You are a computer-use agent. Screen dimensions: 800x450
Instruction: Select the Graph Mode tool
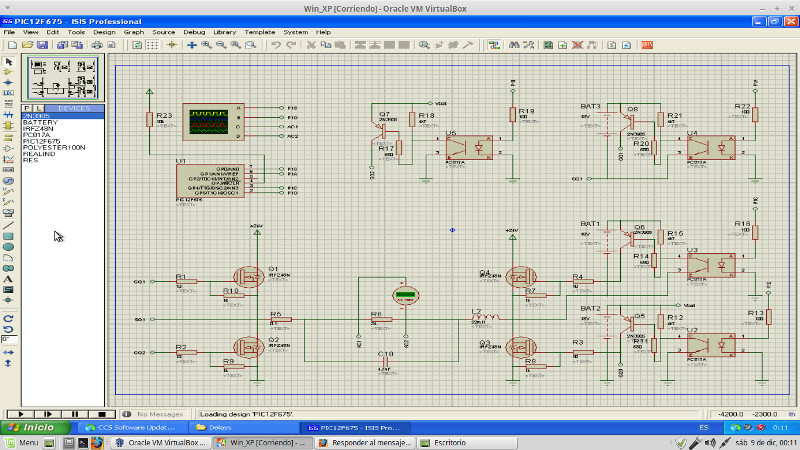(9, 160)
